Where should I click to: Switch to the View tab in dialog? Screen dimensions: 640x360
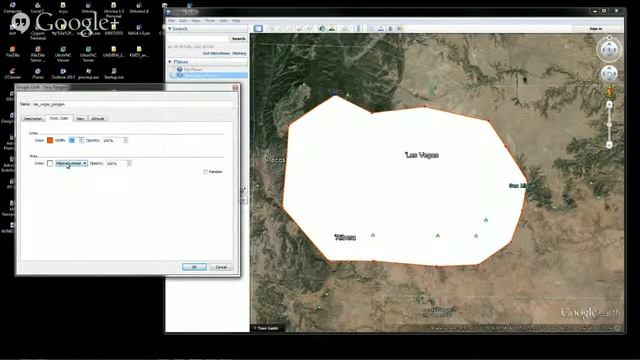[x=80, y=118]
